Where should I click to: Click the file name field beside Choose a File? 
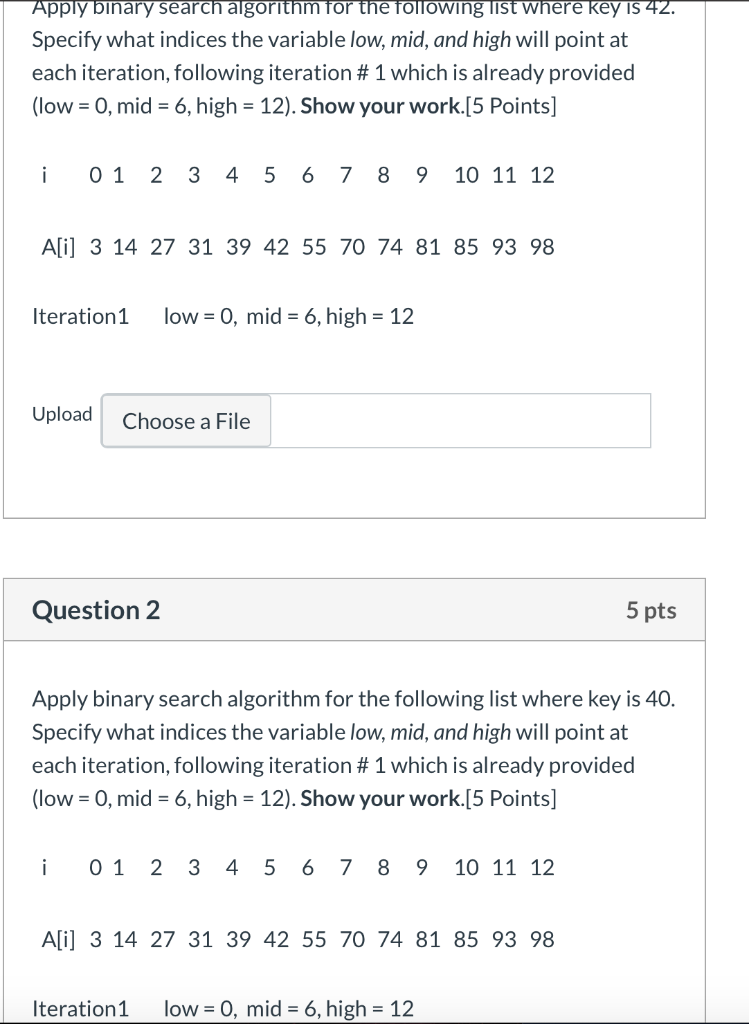[460, 421]
